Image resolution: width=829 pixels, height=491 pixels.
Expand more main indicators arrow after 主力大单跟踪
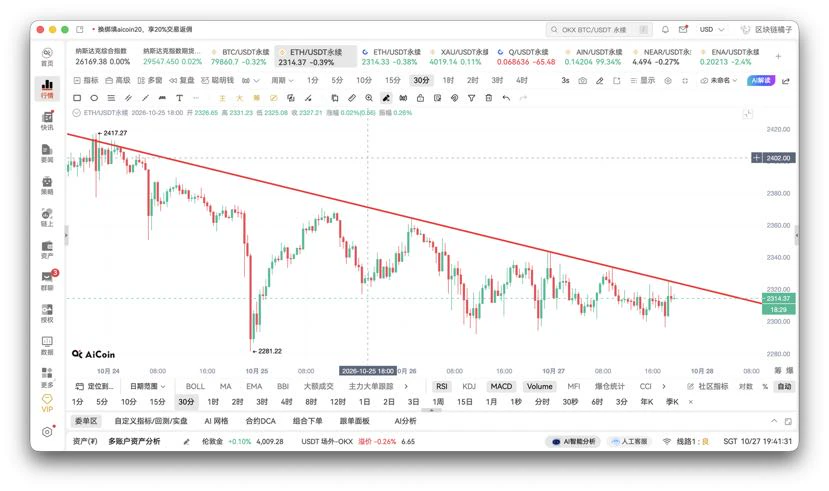pyautogui.click(x=406, y=386)
